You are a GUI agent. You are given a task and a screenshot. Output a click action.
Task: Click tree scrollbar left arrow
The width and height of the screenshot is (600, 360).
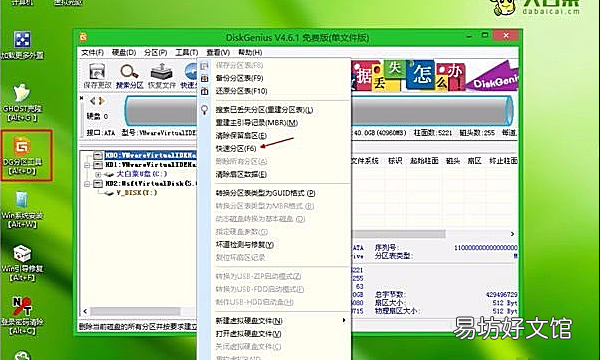tap(85, 311)
